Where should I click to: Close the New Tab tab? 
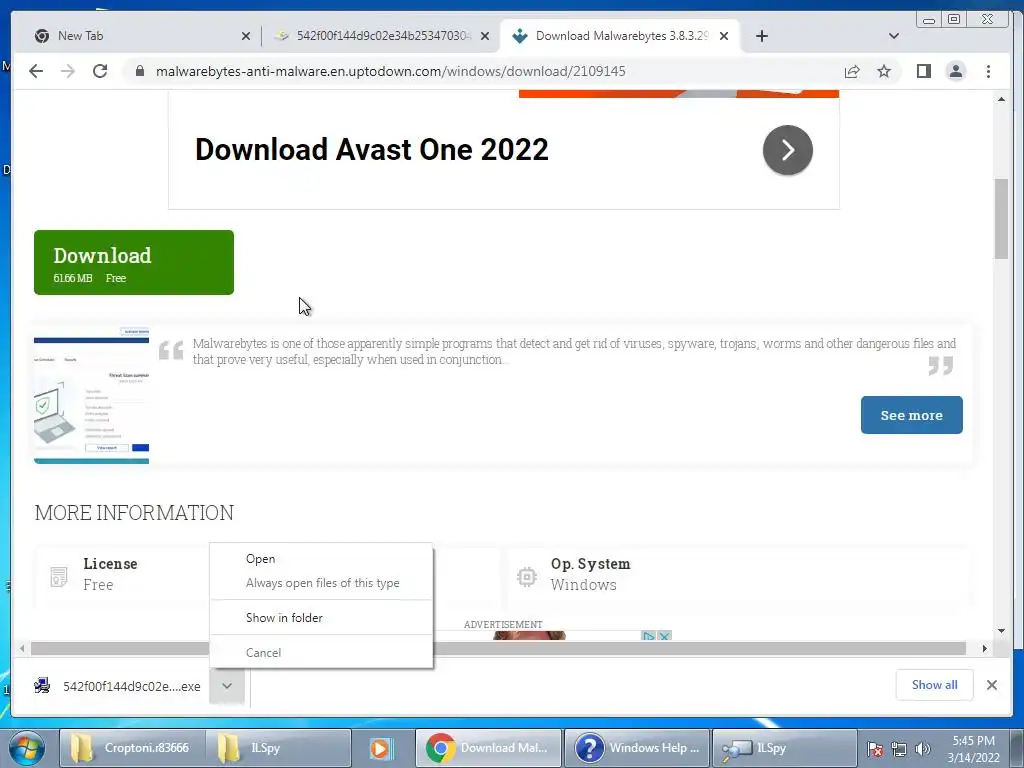point(246,36)
